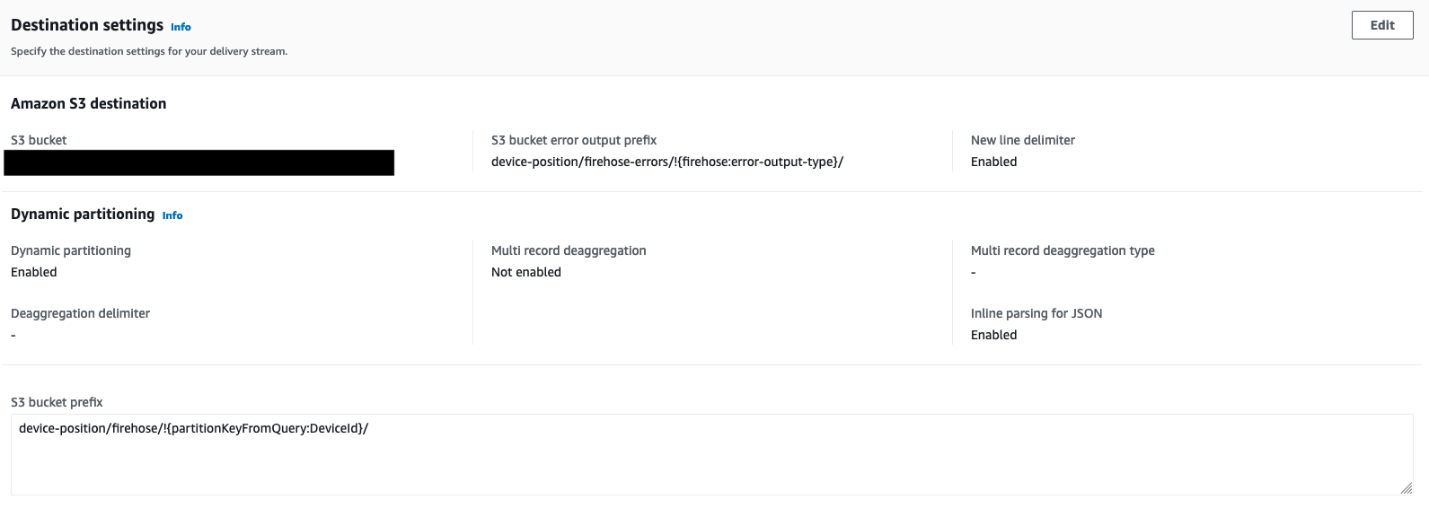Click 'Enabled' under Inline parsing for JSON
The height and width of the screenshot is (517, 1429).
pyautogui.click(x=993, y=335)
